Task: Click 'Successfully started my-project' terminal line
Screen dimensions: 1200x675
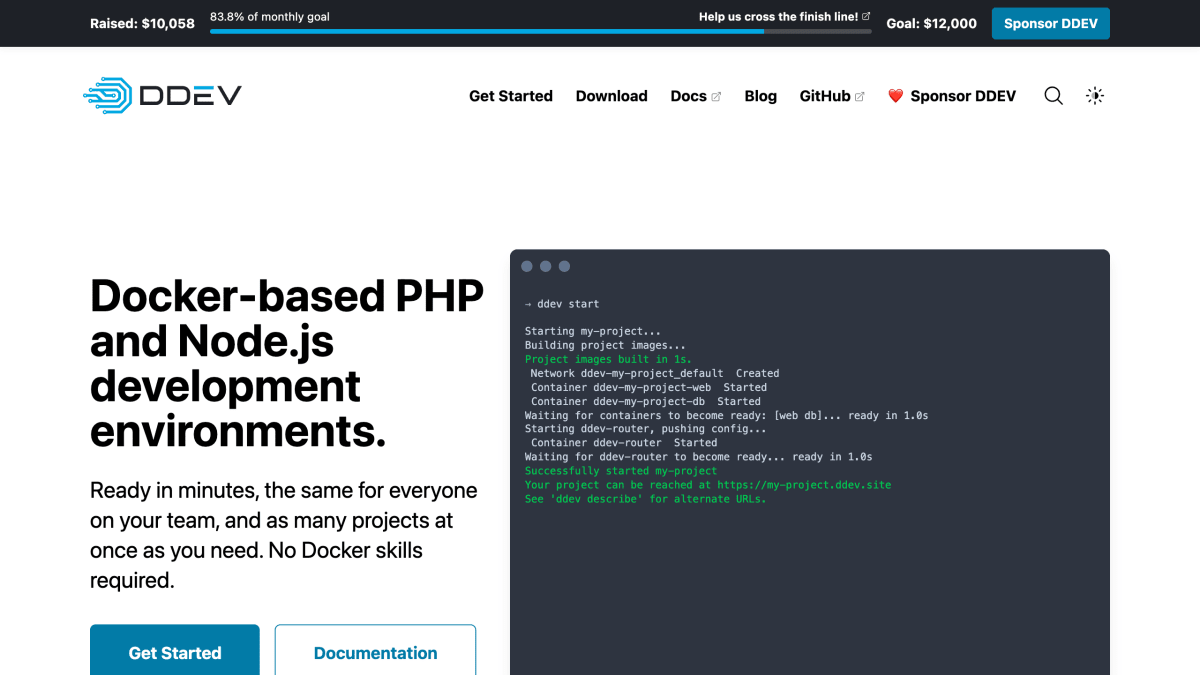Action: (621, 471)
